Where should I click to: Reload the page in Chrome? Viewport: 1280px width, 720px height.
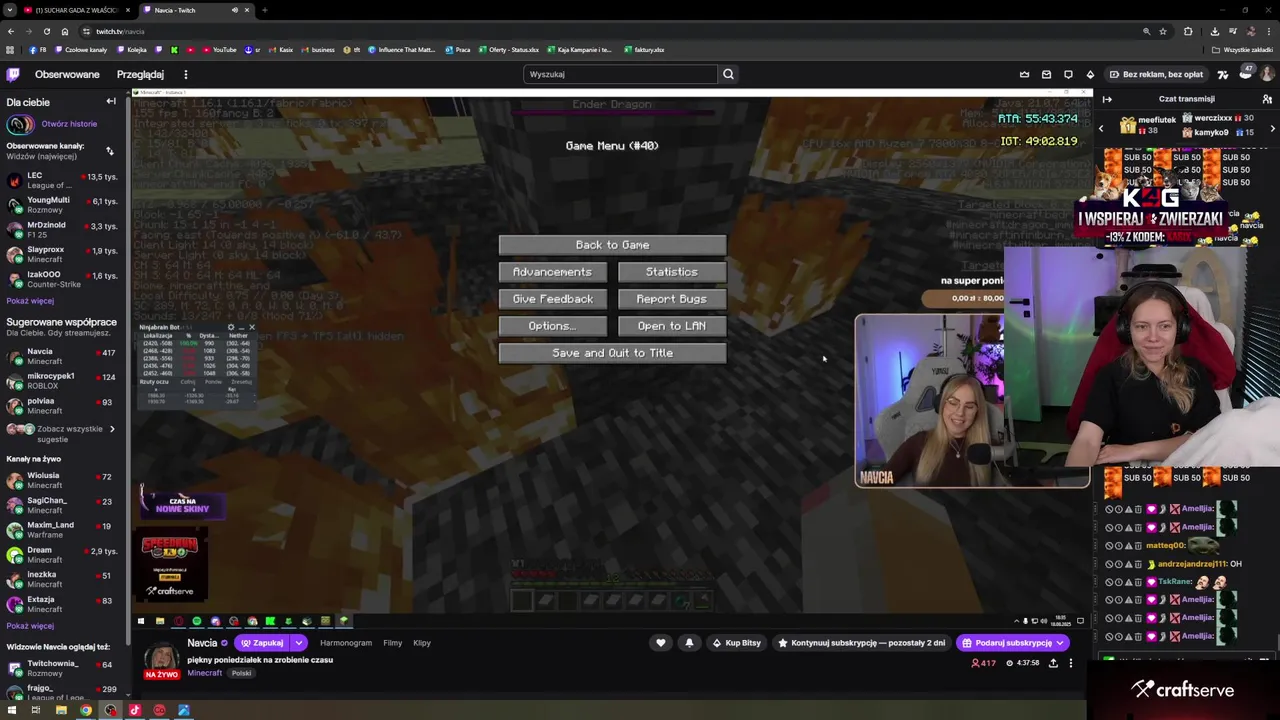point(46,31)
